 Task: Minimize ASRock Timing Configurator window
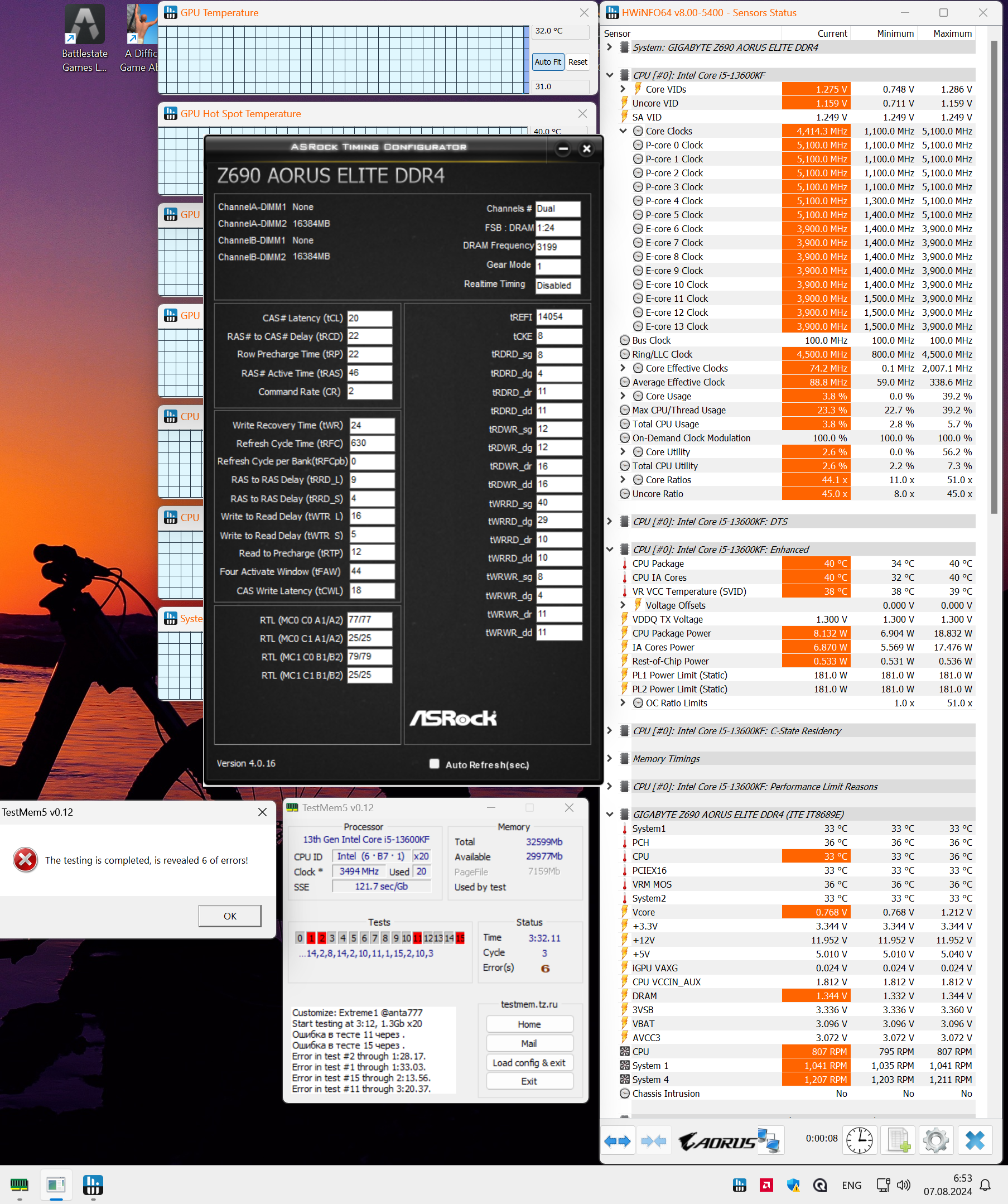563,149
